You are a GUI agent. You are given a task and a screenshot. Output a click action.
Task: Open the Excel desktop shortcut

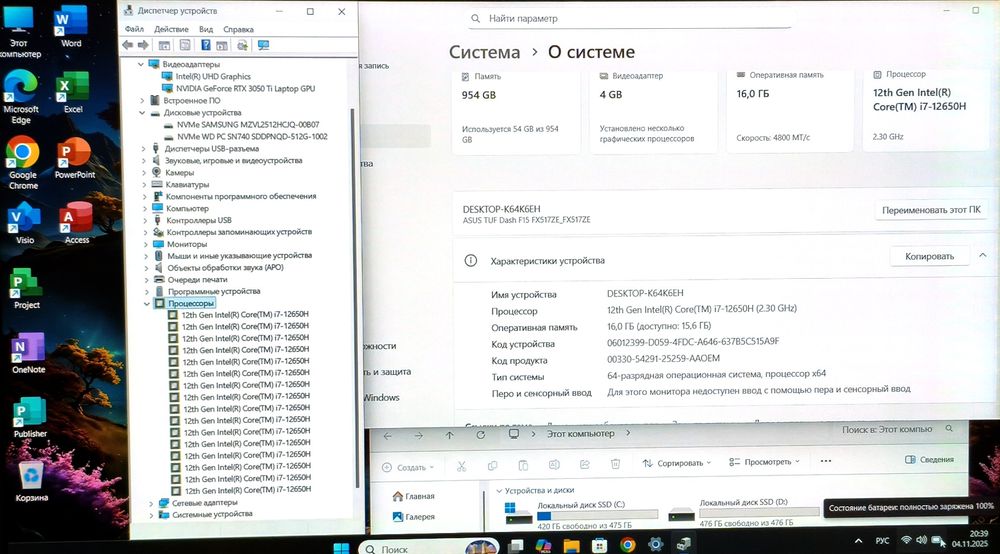(x=73, y=92)
